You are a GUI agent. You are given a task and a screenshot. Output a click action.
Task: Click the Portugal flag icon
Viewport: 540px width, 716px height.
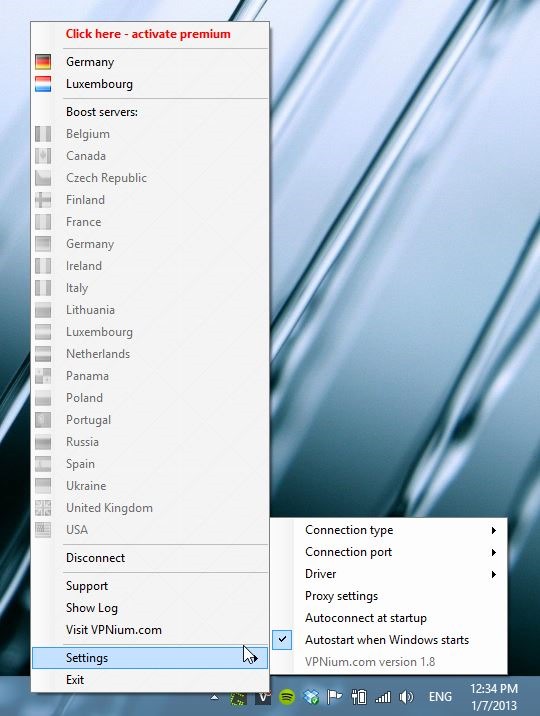[x=43, y=420]
